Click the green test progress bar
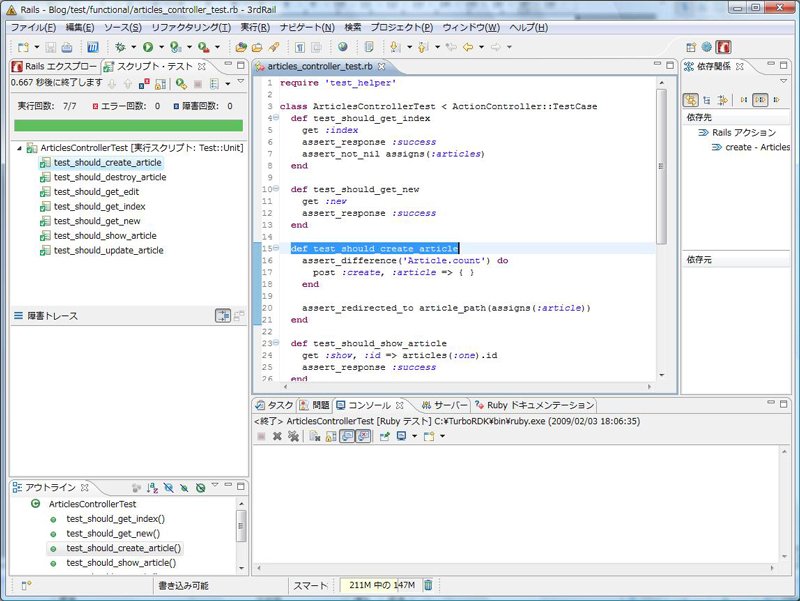 click(x=129, y=126)
